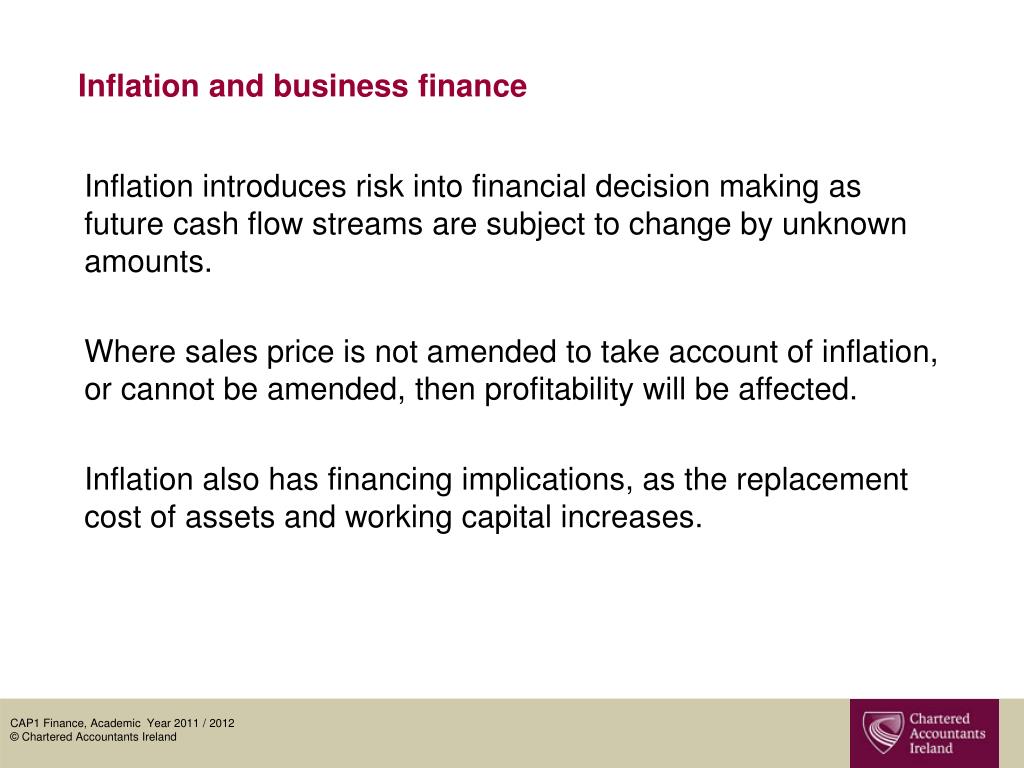Click the word 'amounts.' ending the first paragraph
The width and height of the screenshot is (1024, 768).
point(148,262)
